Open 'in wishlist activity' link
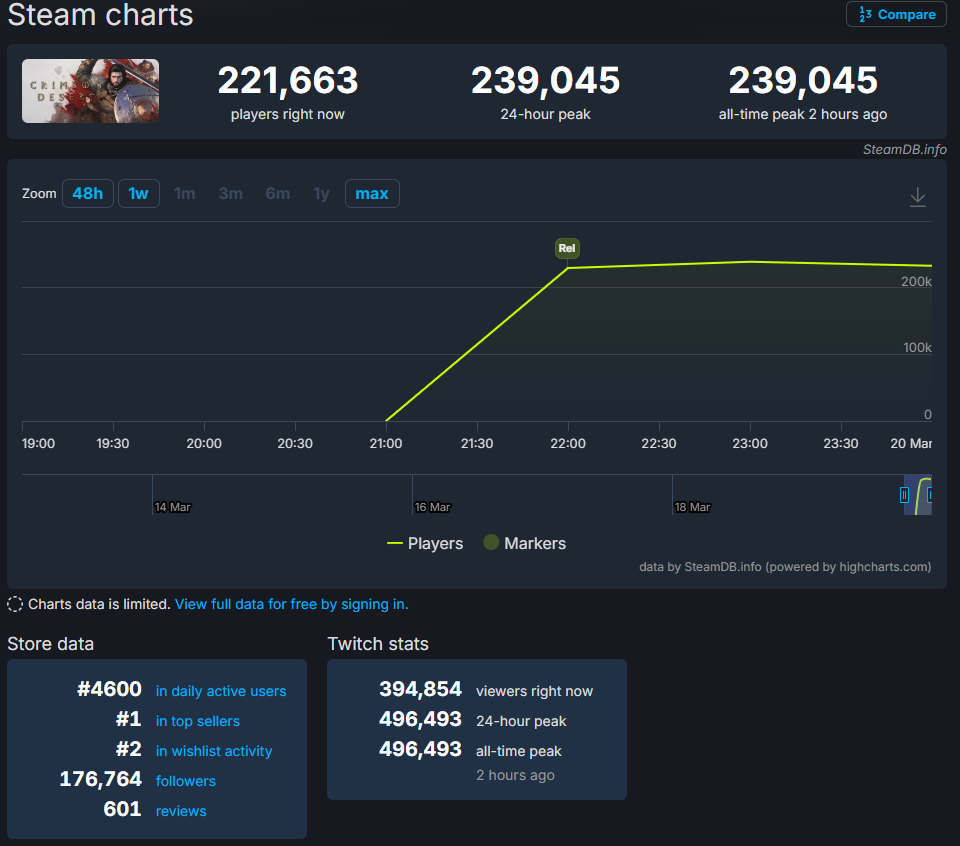This screenshot has width=960, height=846. pyautogui.click(x=214, y=751)
